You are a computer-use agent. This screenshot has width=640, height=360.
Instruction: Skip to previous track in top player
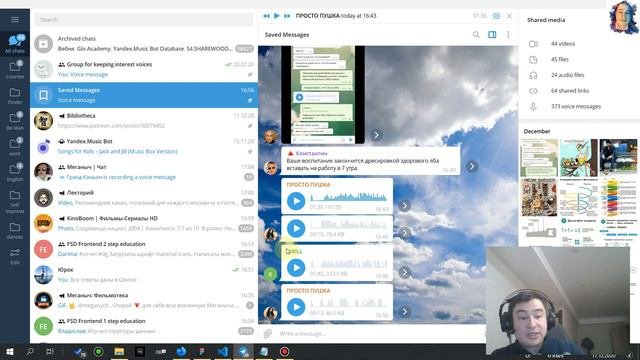267,16
